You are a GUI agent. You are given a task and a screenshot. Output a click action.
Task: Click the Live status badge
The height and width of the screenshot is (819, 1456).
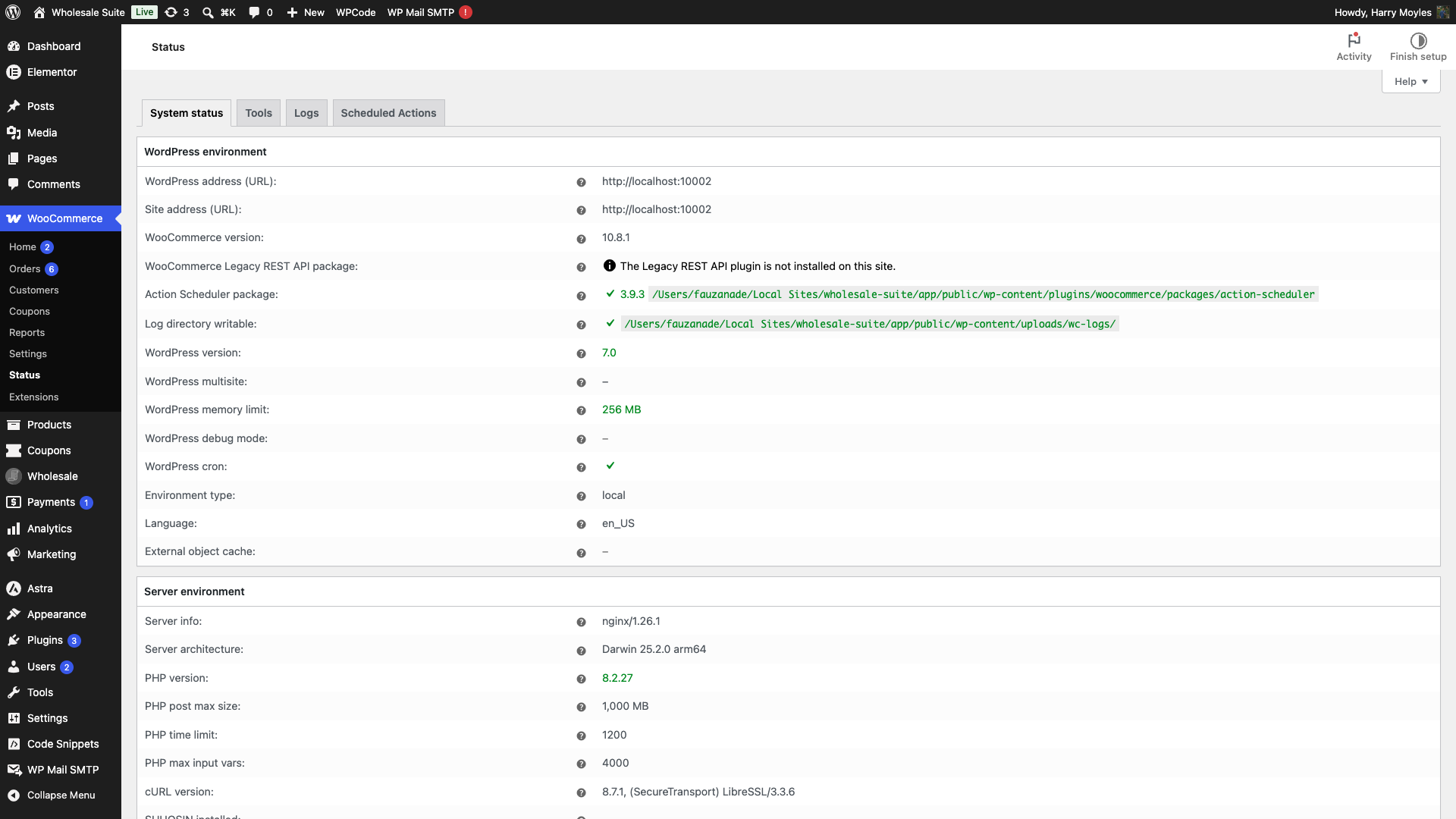[144, 12]
